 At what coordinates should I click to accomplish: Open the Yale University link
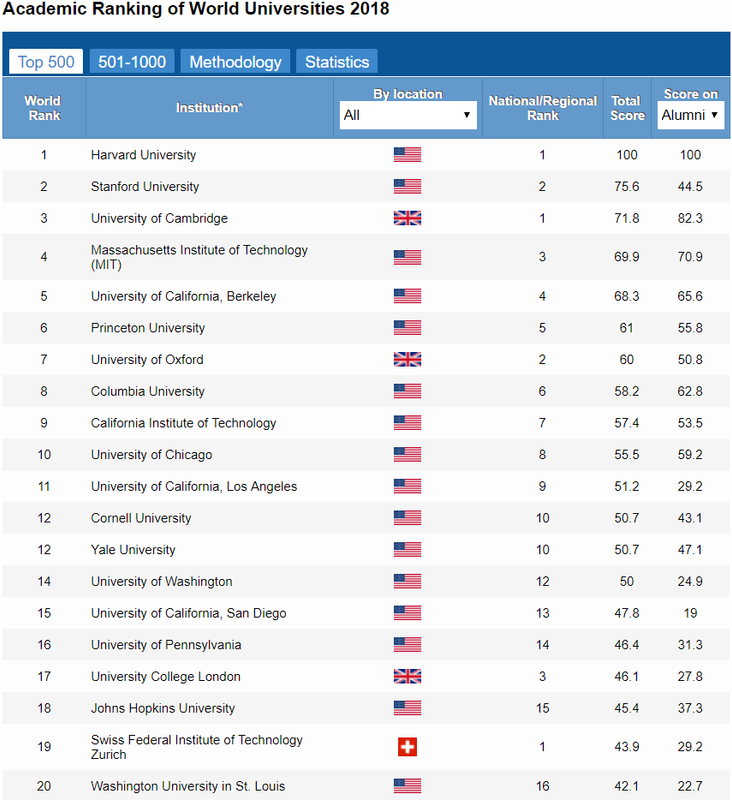point(133,549)
